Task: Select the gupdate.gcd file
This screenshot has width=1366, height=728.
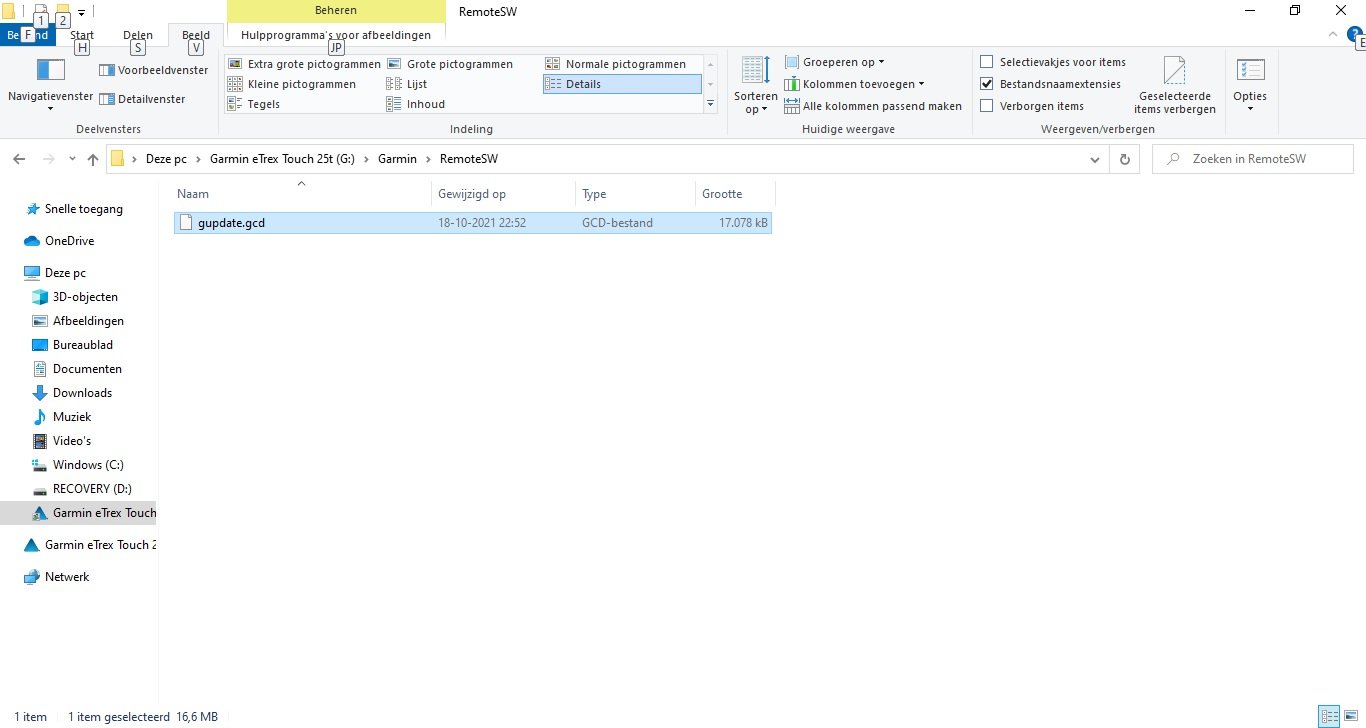Action: pyautogui.click(x=231, y=223)
